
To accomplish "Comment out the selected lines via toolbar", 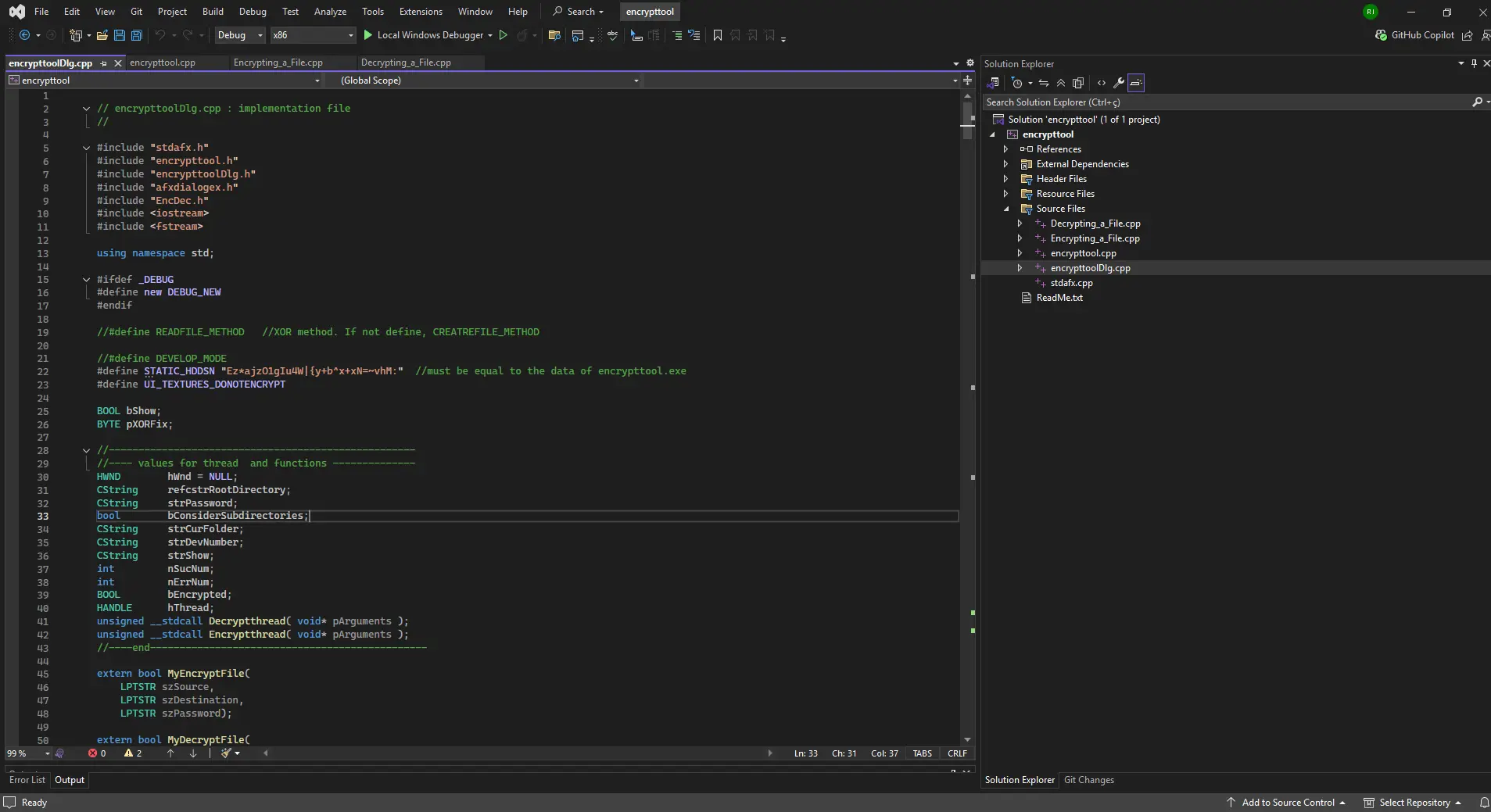I will 676,35.
